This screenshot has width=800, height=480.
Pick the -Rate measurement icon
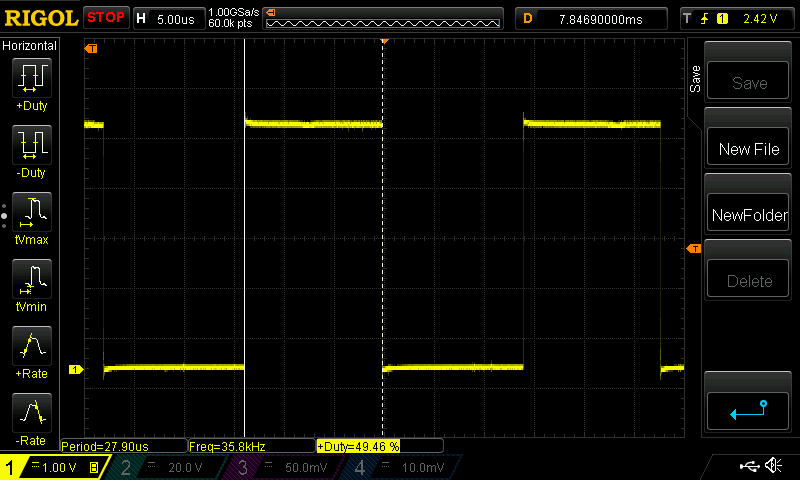(x=31, y=413)
